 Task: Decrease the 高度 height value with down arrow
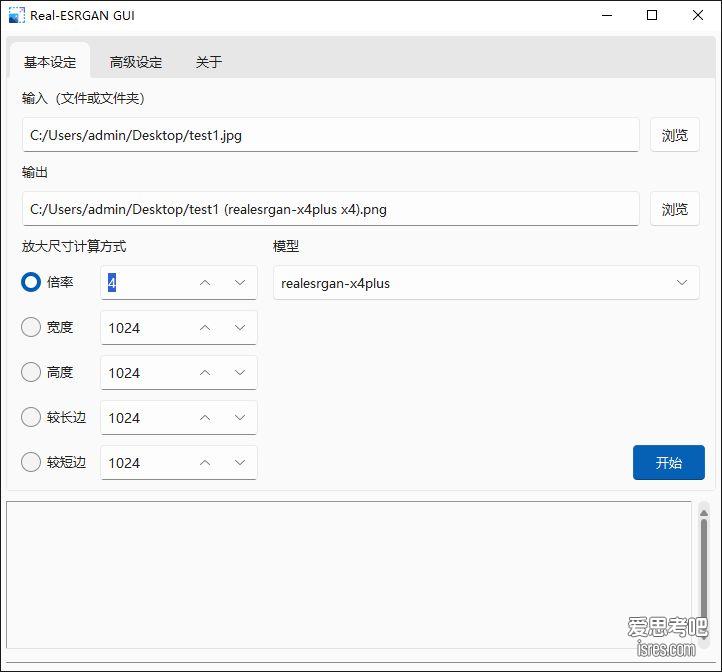(240, 373)
